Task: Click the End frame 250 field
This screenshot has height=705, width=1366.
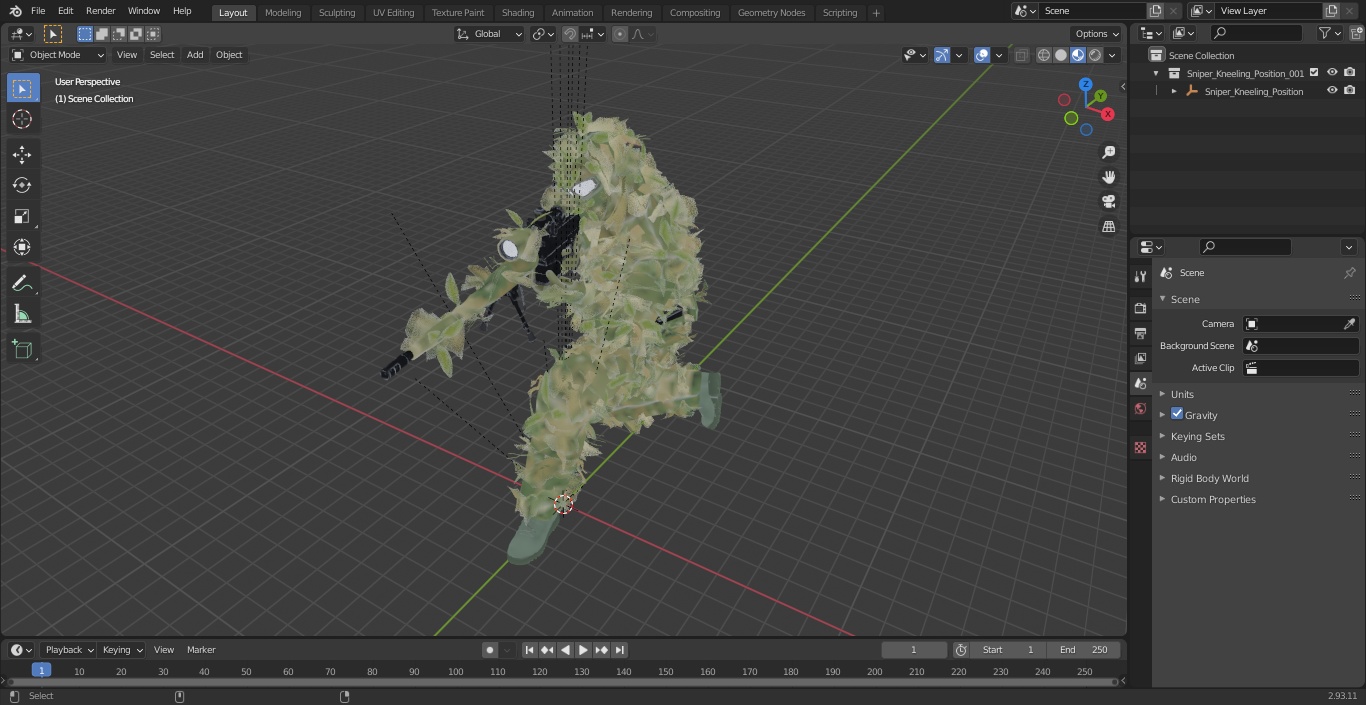Action: pyautogui.click(x=1085, y=650)
